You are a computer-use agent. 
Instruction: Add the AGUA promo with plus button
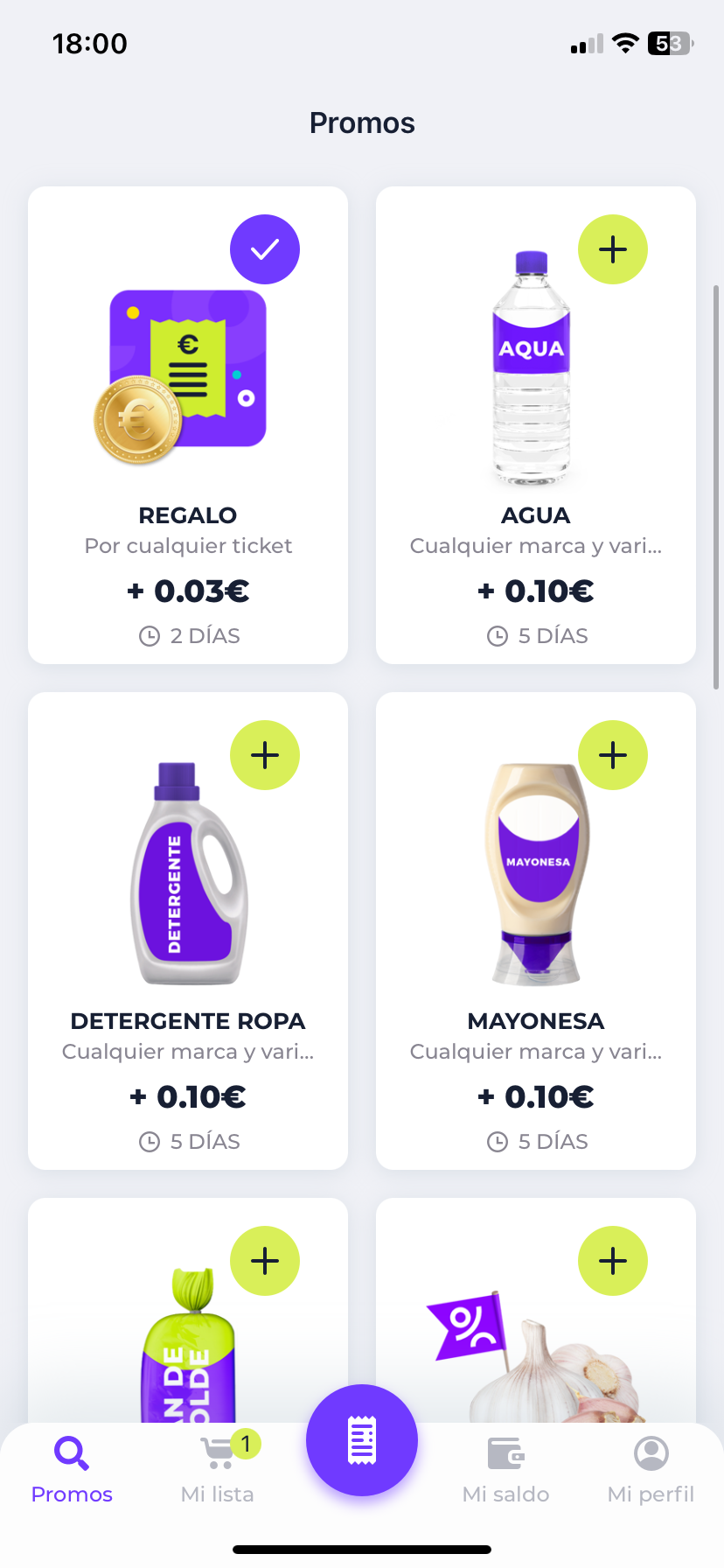[x=613, y=249]
